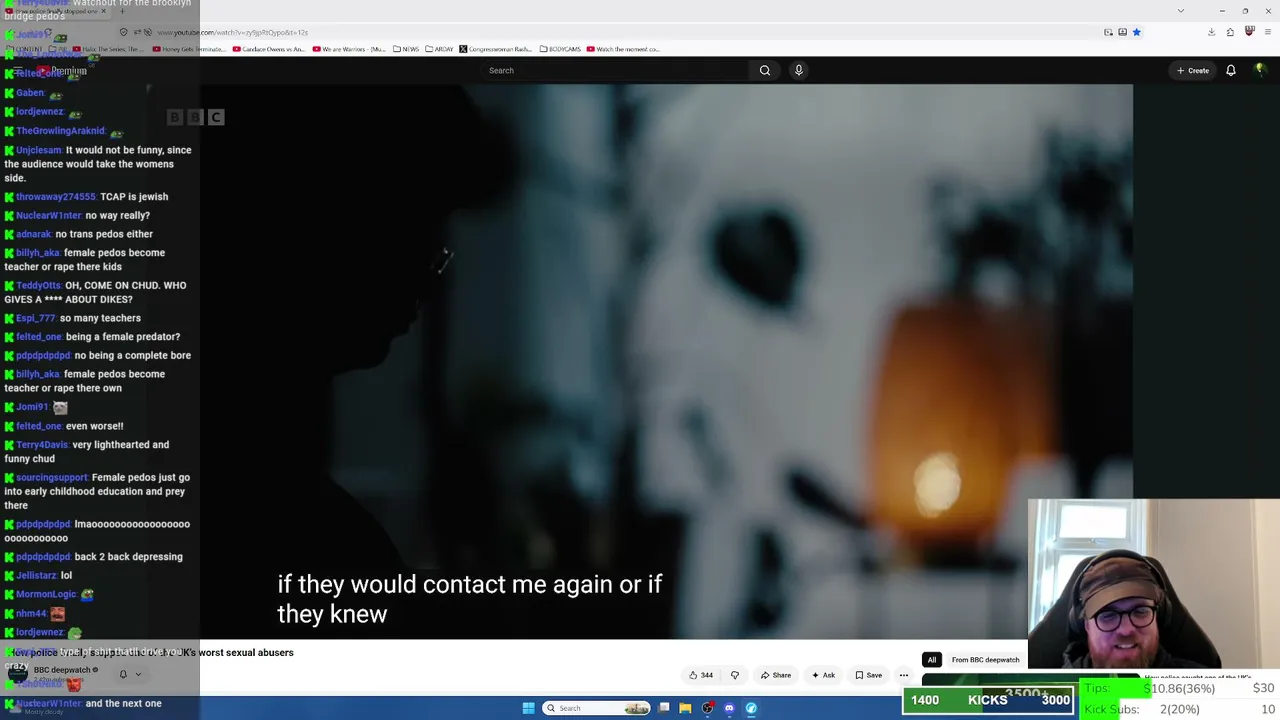Open the ARDAY bookmarks folder
Screen dimensions: 1280x720
pyautogui.click(x=439, y=49)
